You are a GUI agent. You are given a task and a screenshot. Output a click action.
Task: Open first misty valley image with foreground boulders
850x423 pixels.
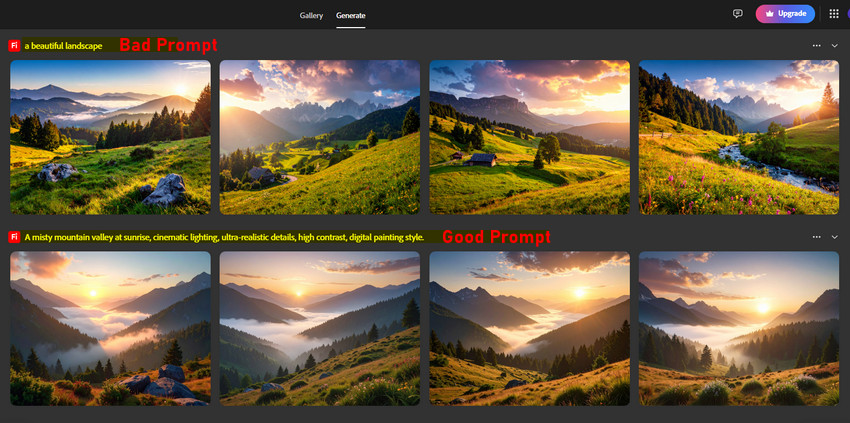(110, 328)
